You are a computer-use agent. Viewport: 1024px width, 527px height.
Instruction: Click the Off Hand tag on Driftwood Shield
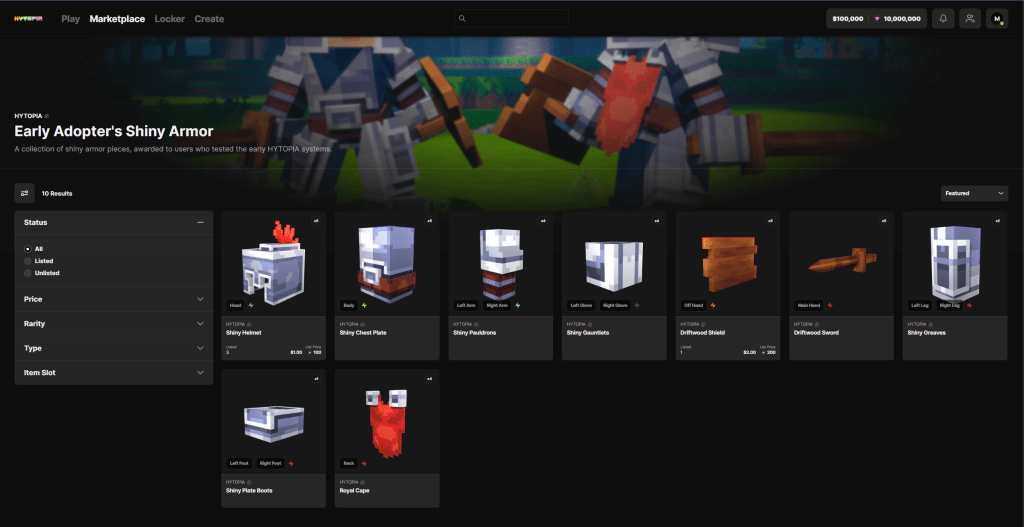[694, 305]
